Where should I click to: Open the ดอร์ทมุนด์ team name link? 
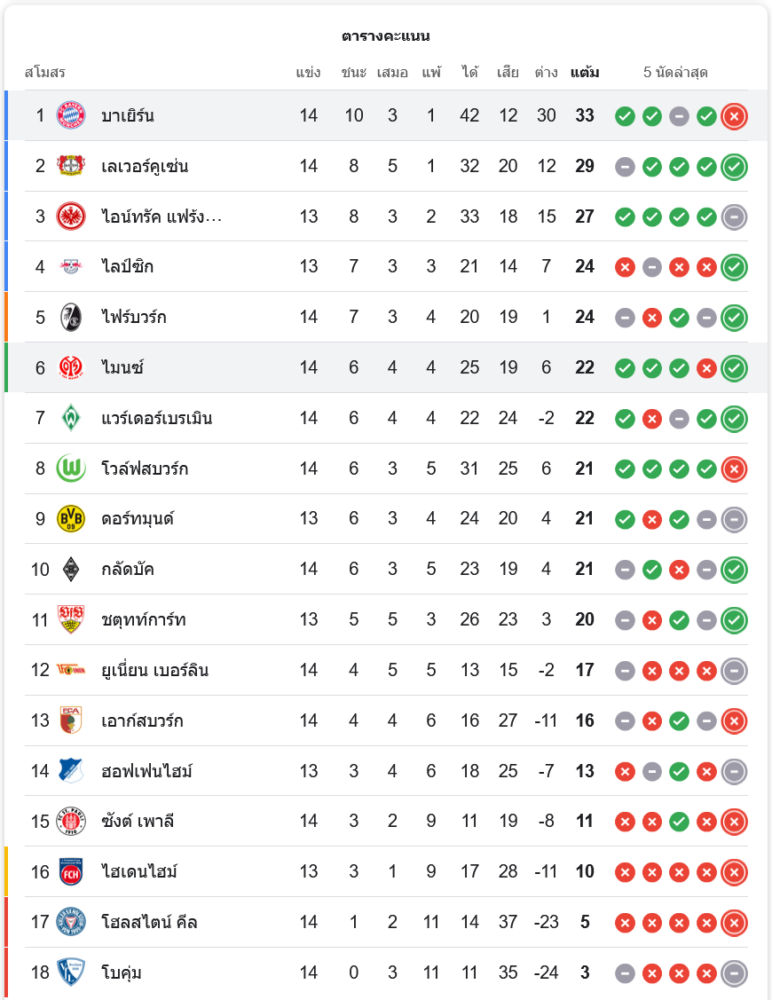[138, 518]
